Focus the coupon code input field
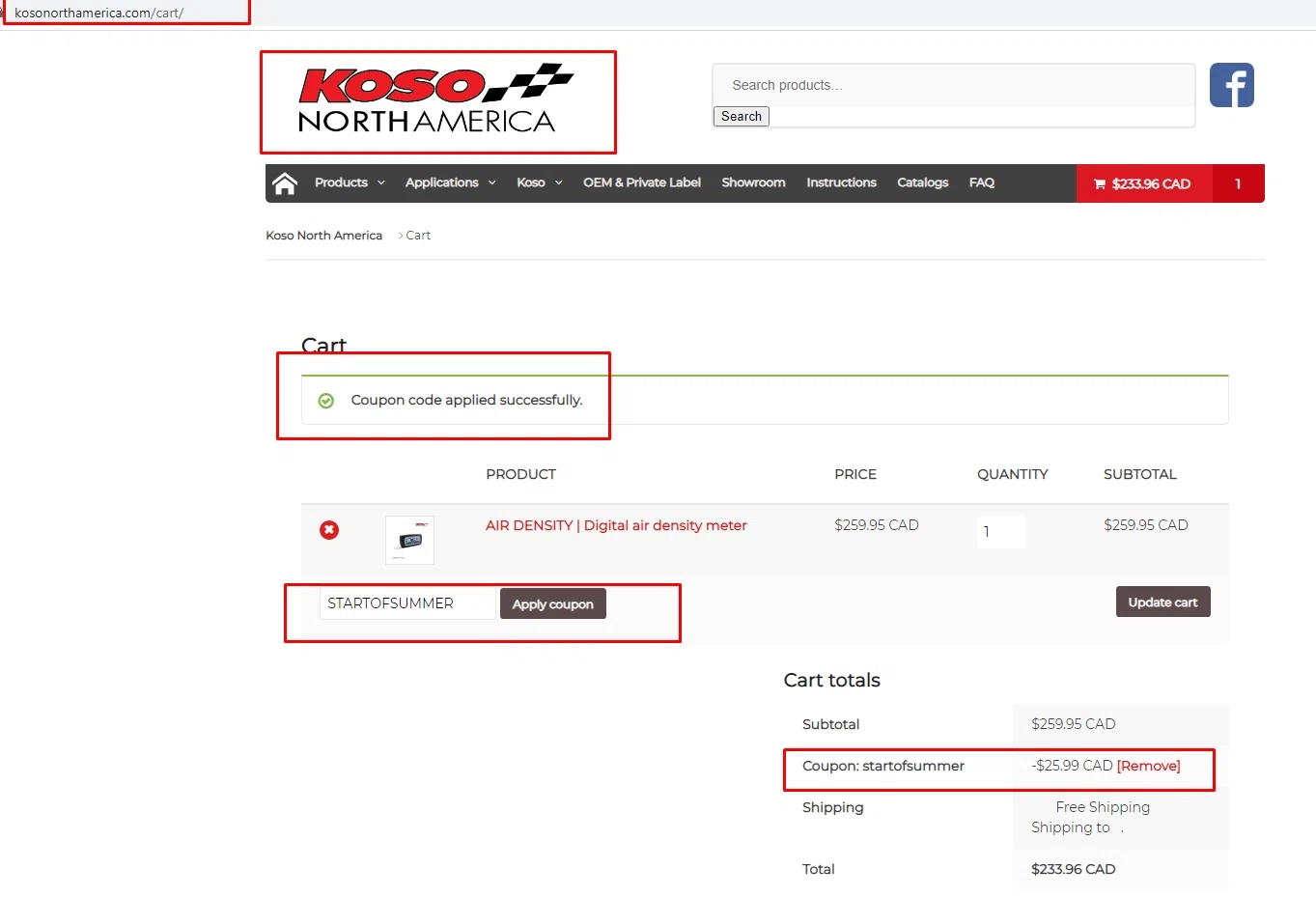The height and width of the screenshot is (897, 1316). [x=407, y=603]
